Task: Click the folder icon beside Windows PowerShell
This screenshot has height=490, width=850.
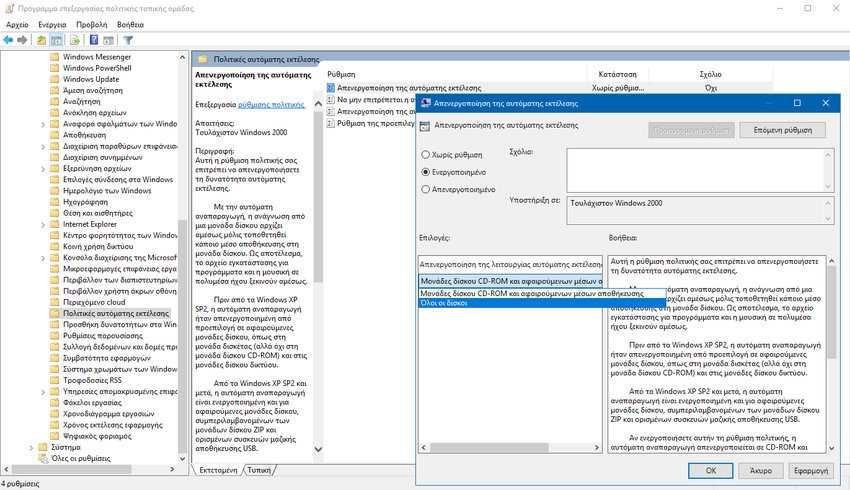Action: tap(54, 68)
